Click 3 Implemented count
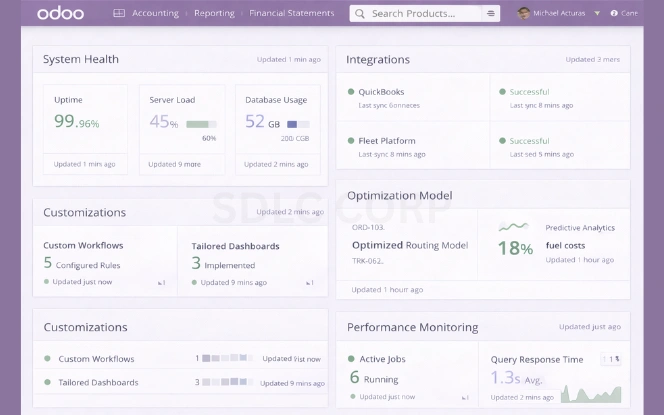The image size is (664, 415). (223, 264)
